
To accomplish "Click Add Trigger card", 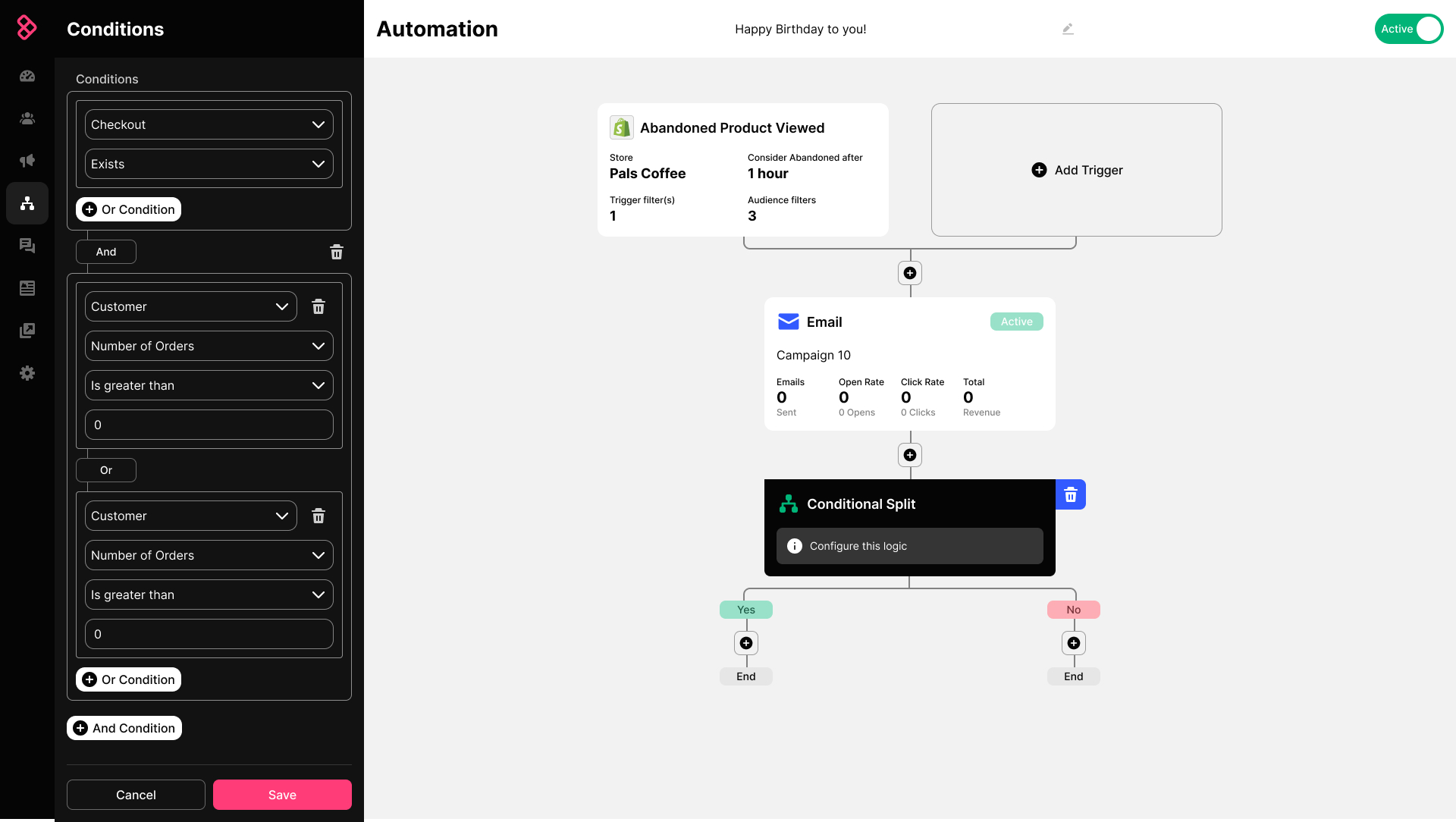I will click(x=1076, y=170).
